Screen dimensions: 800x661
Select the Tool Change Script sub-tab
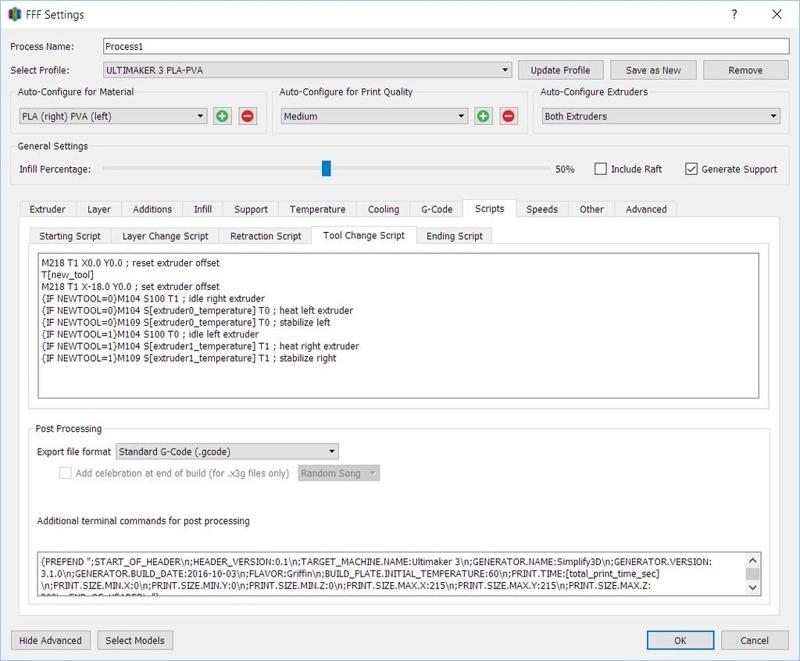point(364,235)
